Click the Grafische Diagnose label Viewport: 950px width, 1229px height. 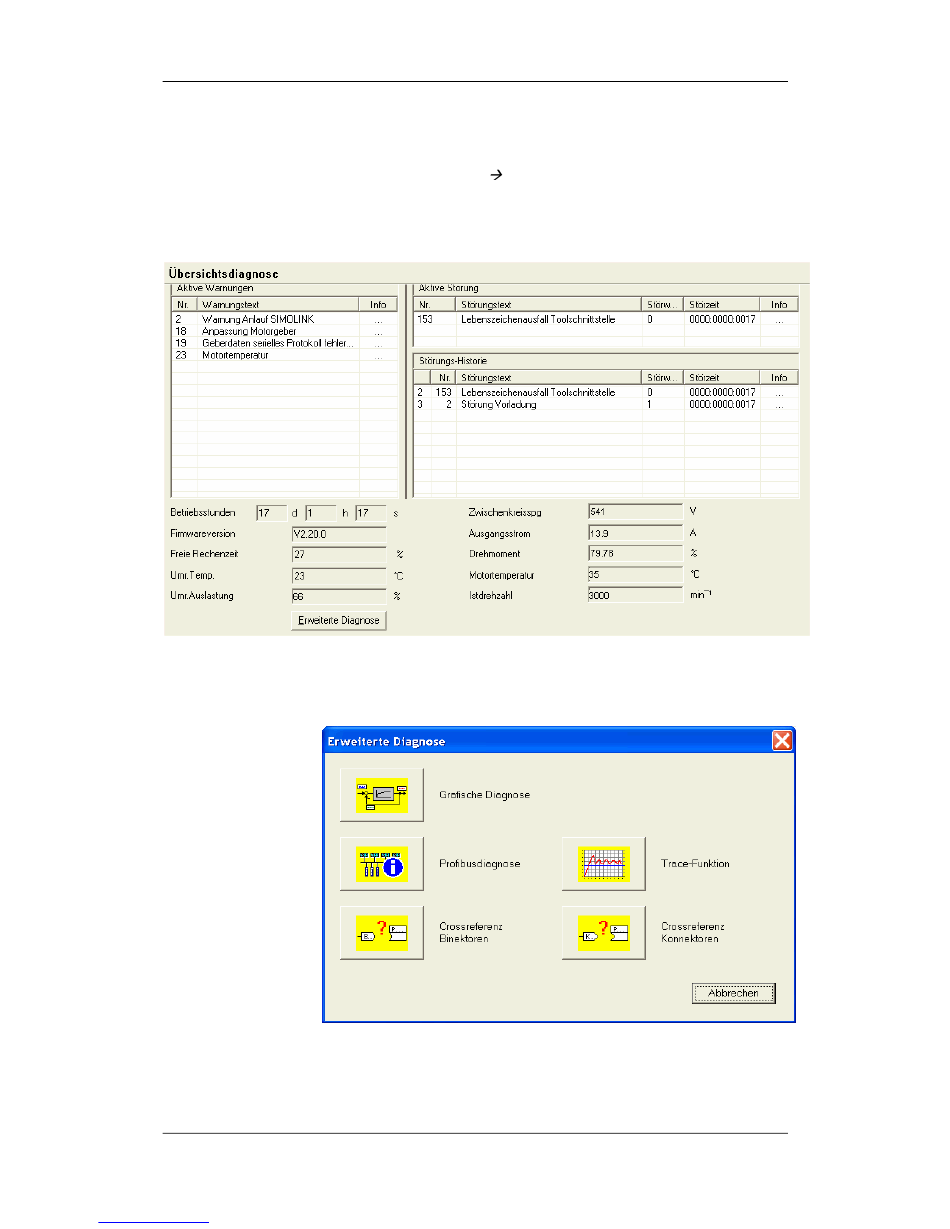tap(484, 795)
